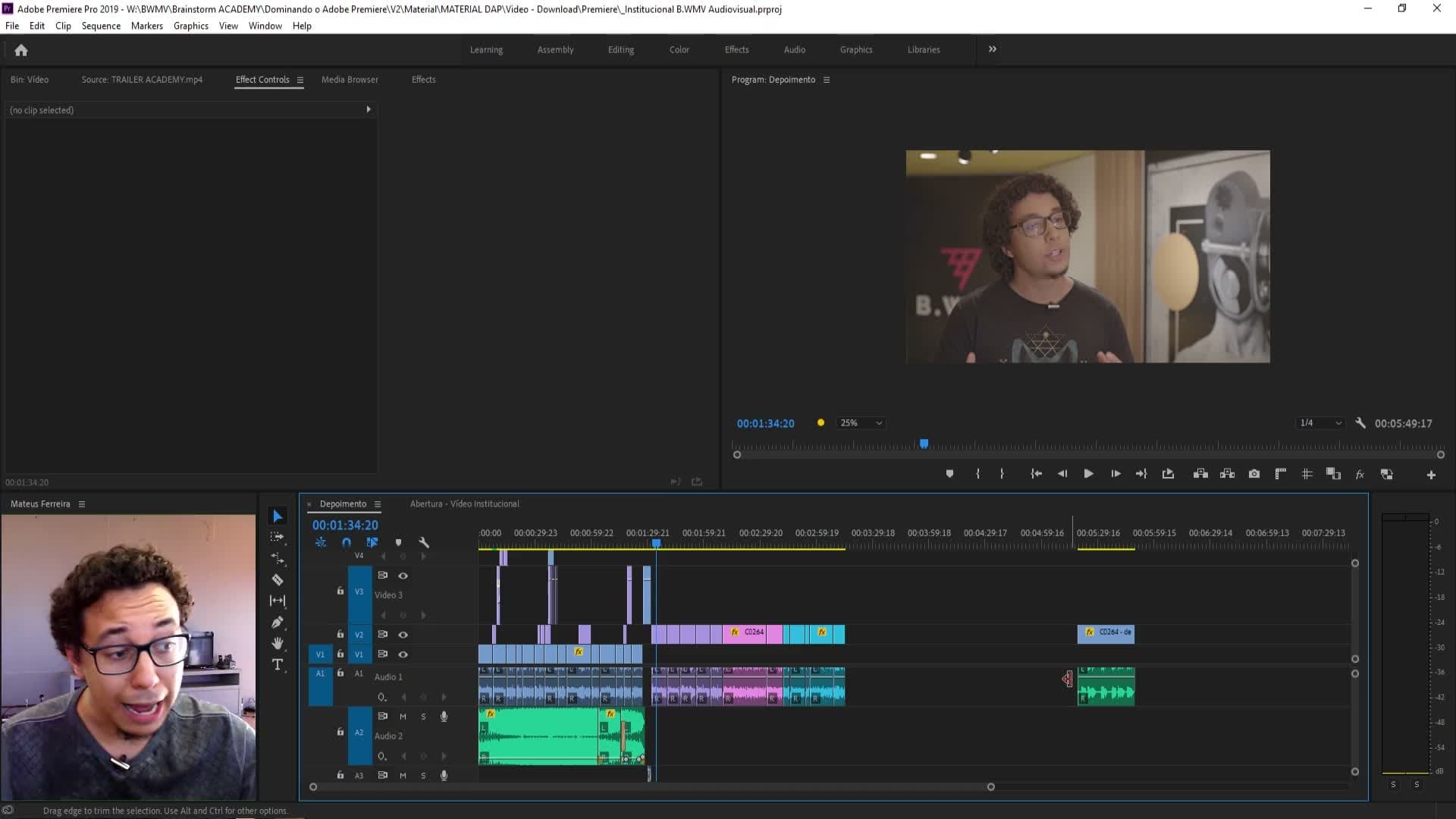
Task: Toggle V1 track output eye
Action: click(403, 654)
